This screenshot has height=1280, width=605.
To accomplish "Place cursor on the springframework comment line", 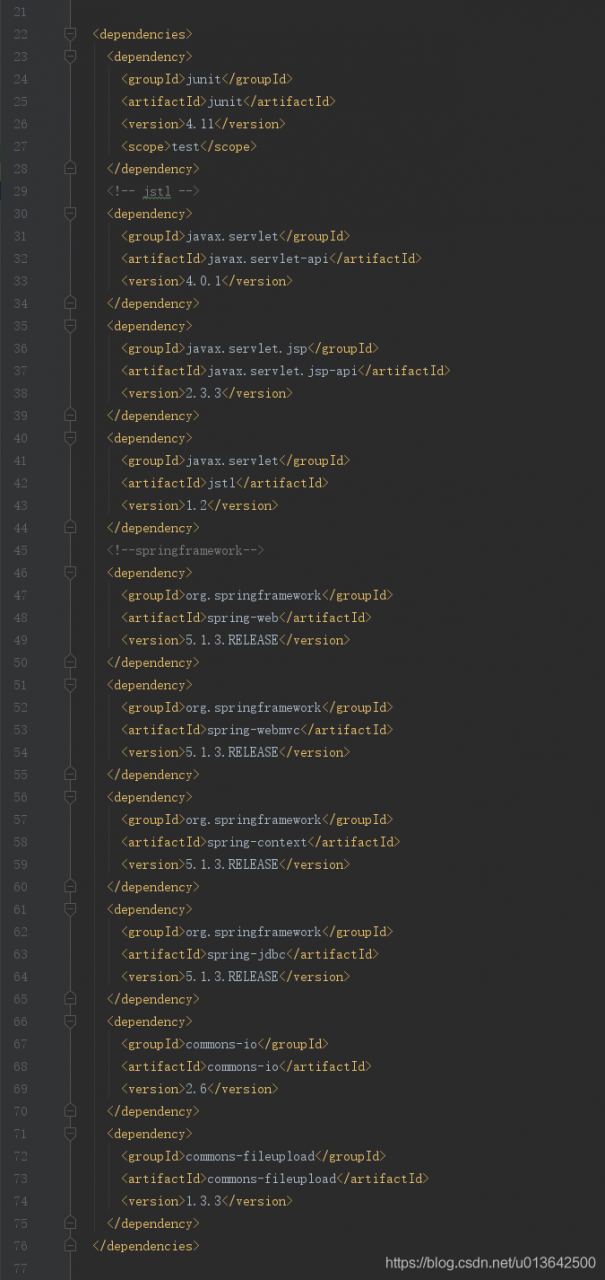I will click(185, 551).
